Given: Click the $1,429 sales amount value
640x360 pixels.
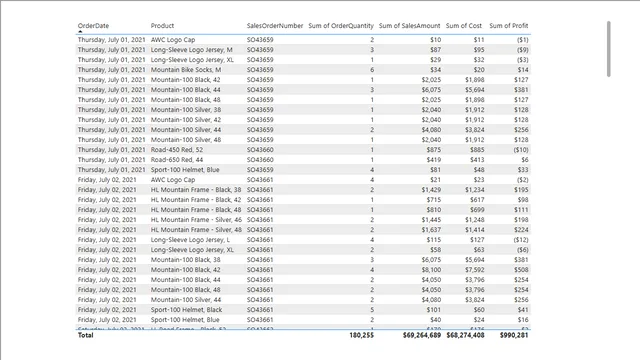Looking at the screenshot, I should (x=431, y=190).
